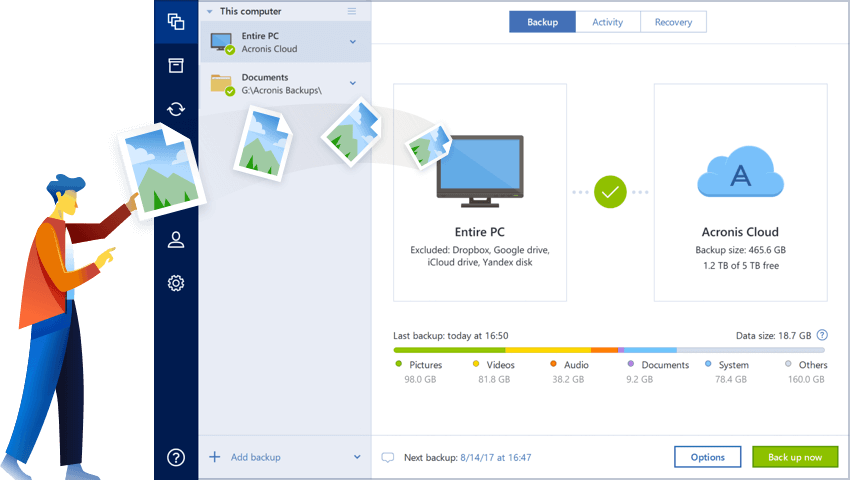Click the Add backup link
Screen dimensions: 850x480
(256, 457)
